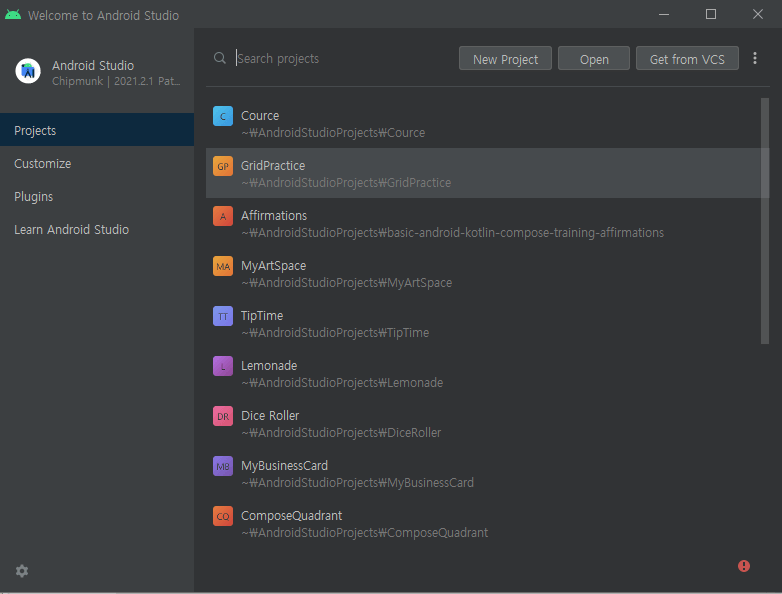Minimize the Welcome to Android Studio window

(664, 14)
